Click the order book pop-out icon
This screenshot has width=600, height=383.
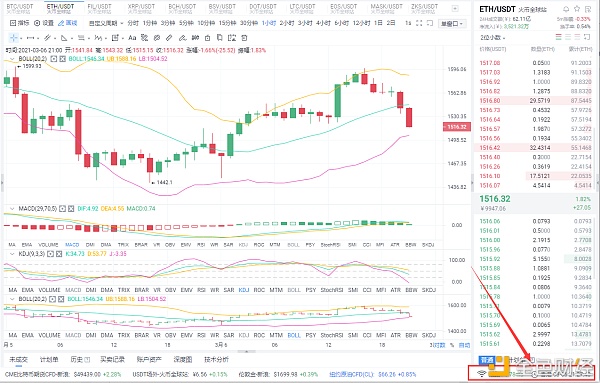tap(587, 37)
